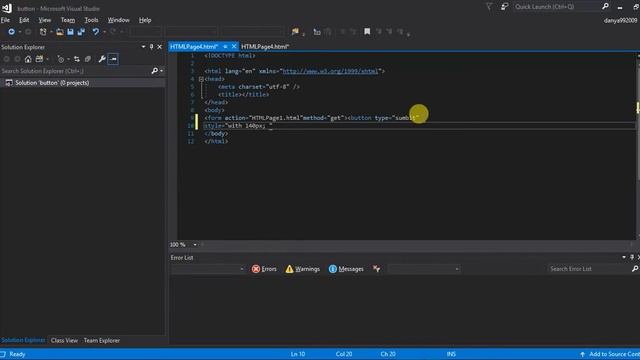Switch to the Team Explorer tab

(x=102, y=340)
